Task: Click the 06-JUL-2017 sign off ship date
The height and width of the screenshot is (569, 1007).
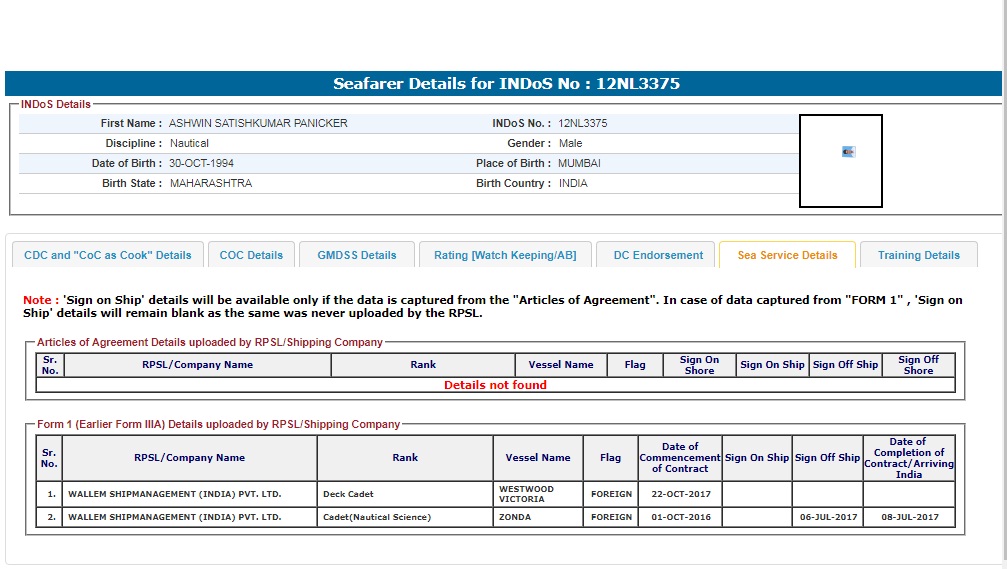Action: tap(827, 517)
